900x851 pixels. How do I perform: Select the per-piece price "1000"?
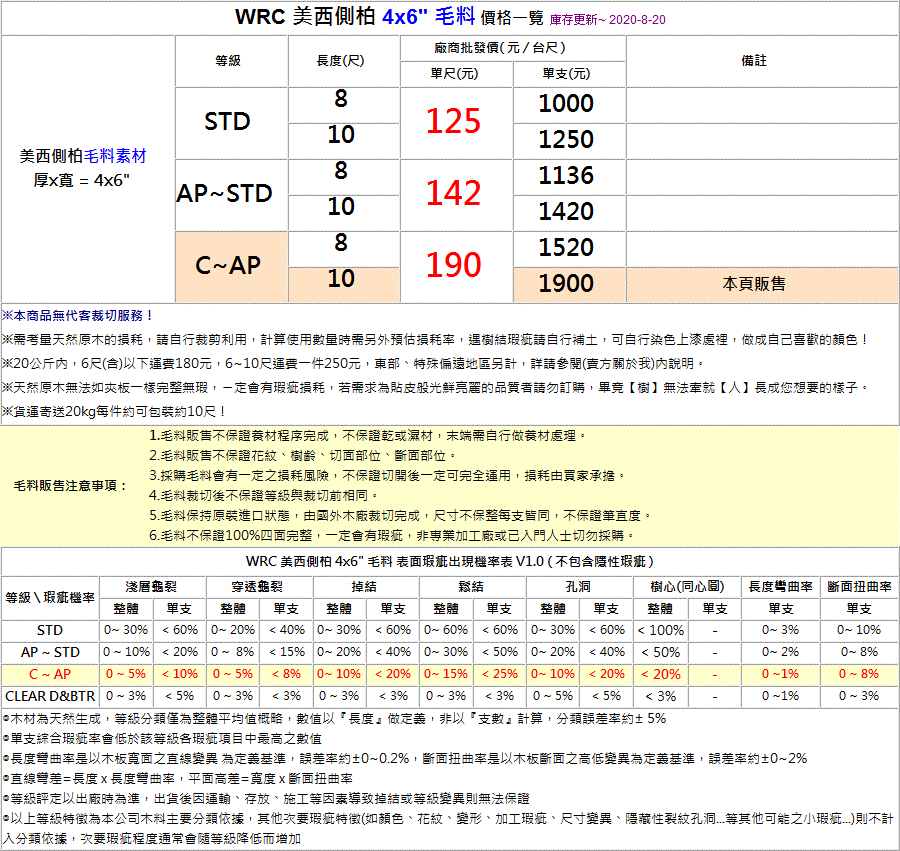[x=566, y=104]
